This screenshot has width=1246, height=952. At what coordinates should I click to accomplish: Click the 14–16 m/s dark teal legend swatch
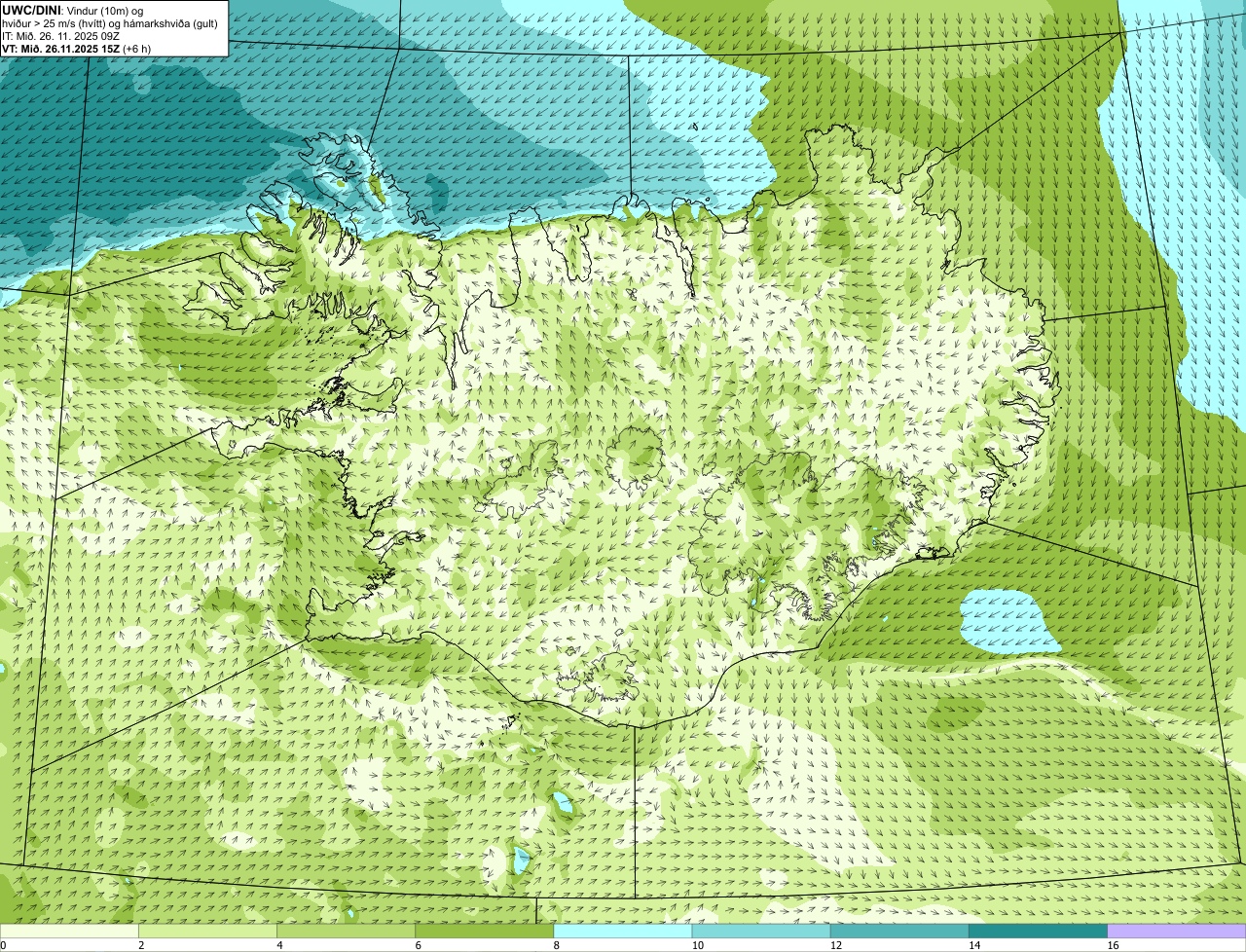tap(1038, 932)
